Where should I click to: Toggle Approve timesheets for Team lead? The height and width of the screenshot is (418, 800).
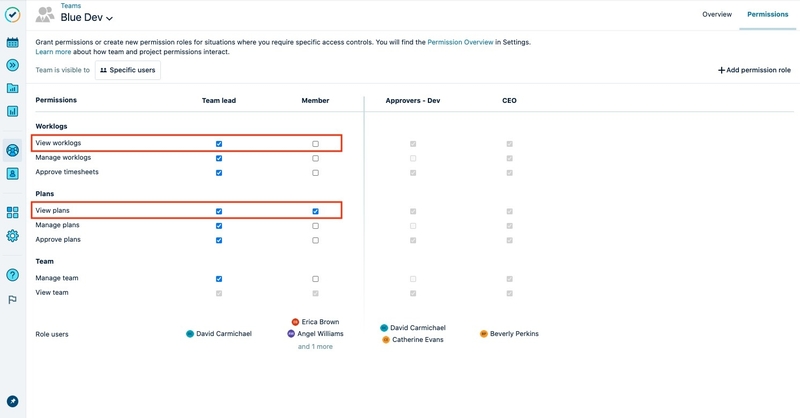click(x=219, y=173)
